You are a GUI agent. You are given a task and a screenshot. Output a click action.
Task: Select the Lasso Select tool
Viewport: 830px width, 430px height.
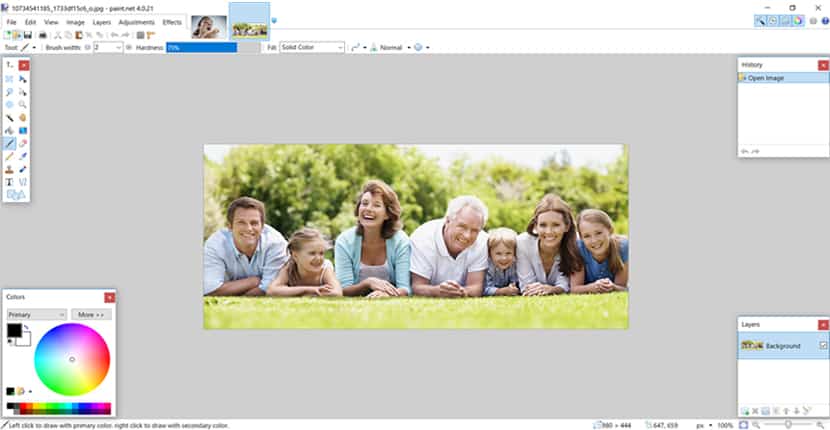[9, 92]
